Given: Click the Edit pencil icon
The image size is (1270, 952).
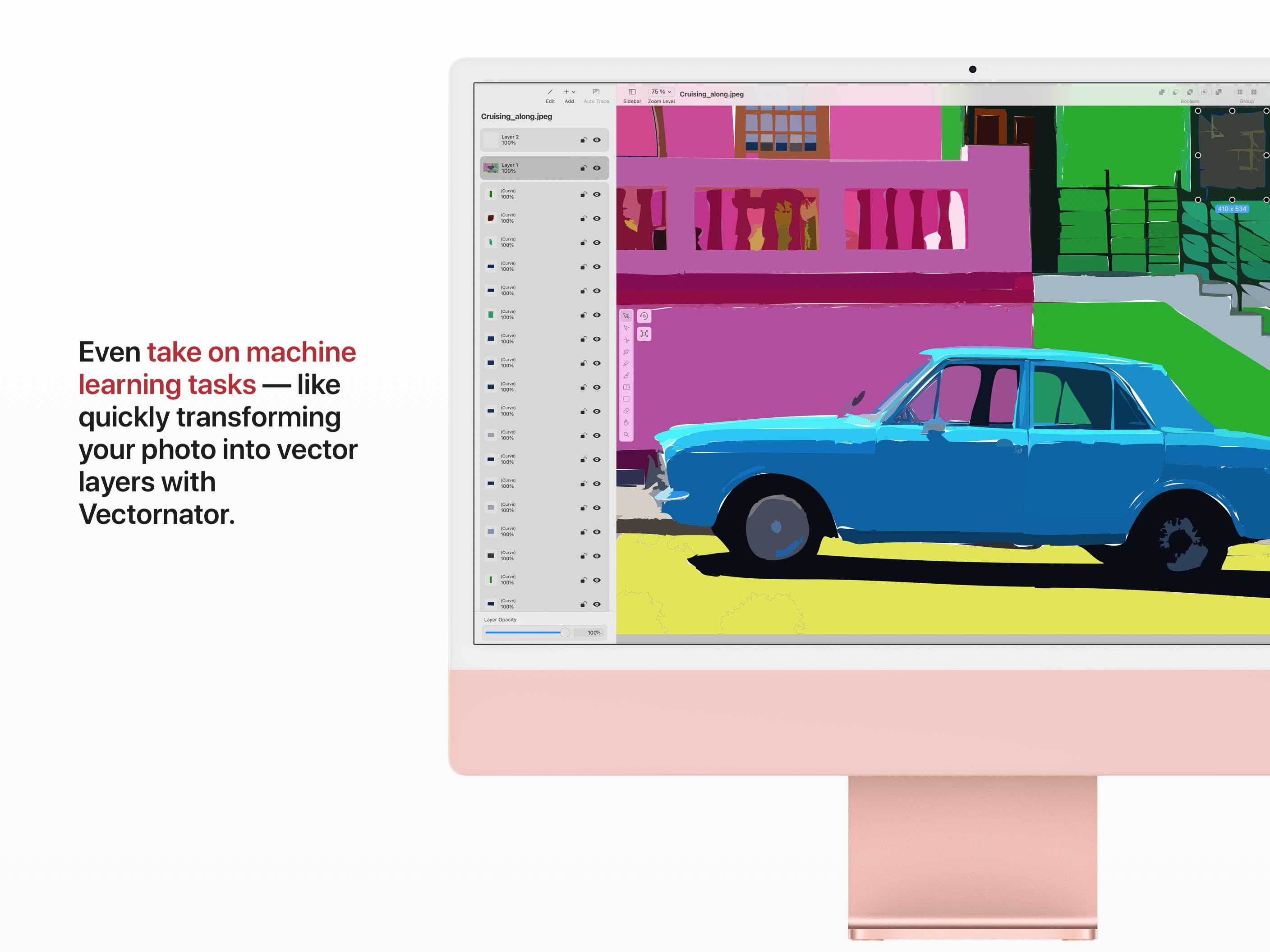Looking at the screenshot, I should pos(550,92).
